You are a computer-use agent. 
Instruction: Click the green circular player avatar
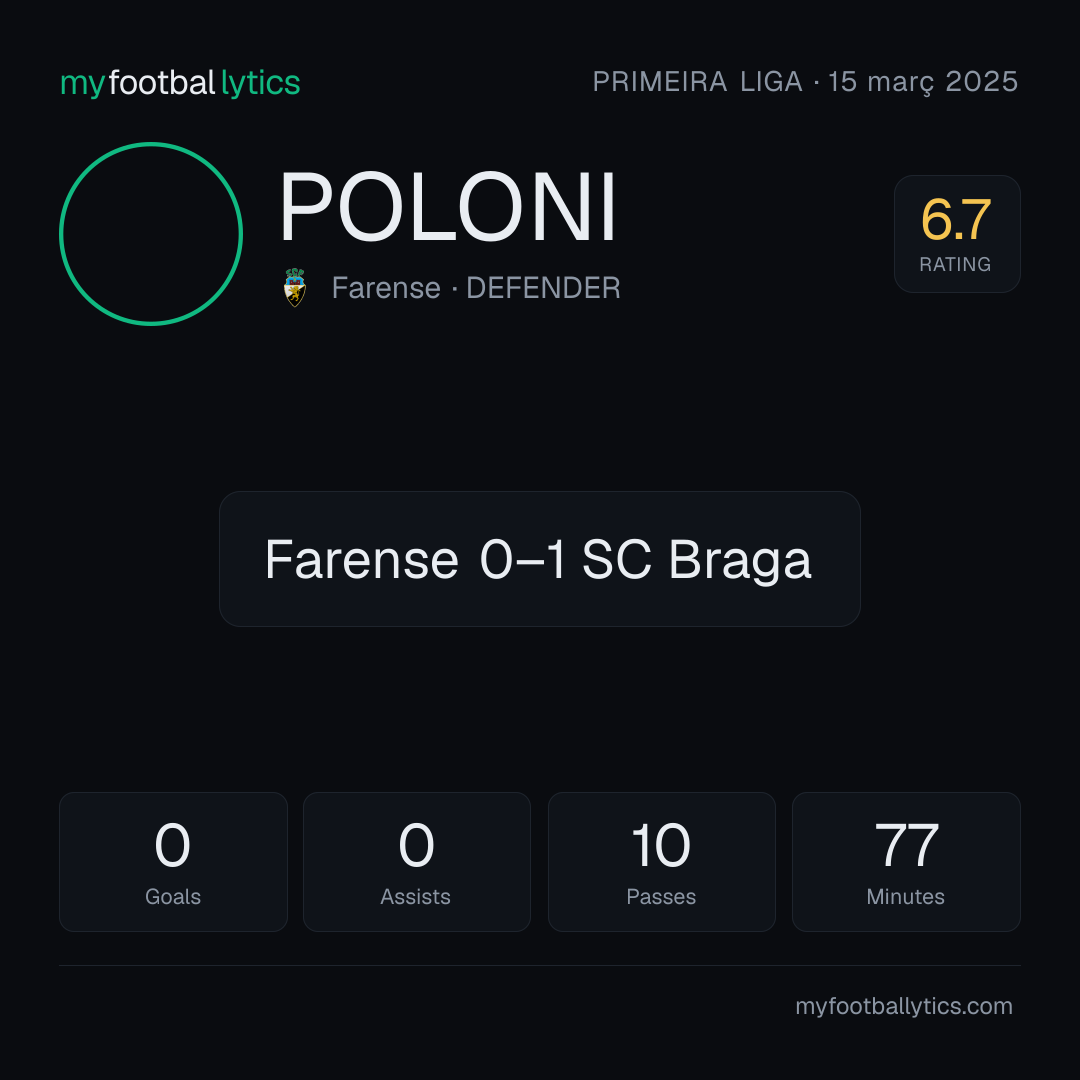(151, 233)
